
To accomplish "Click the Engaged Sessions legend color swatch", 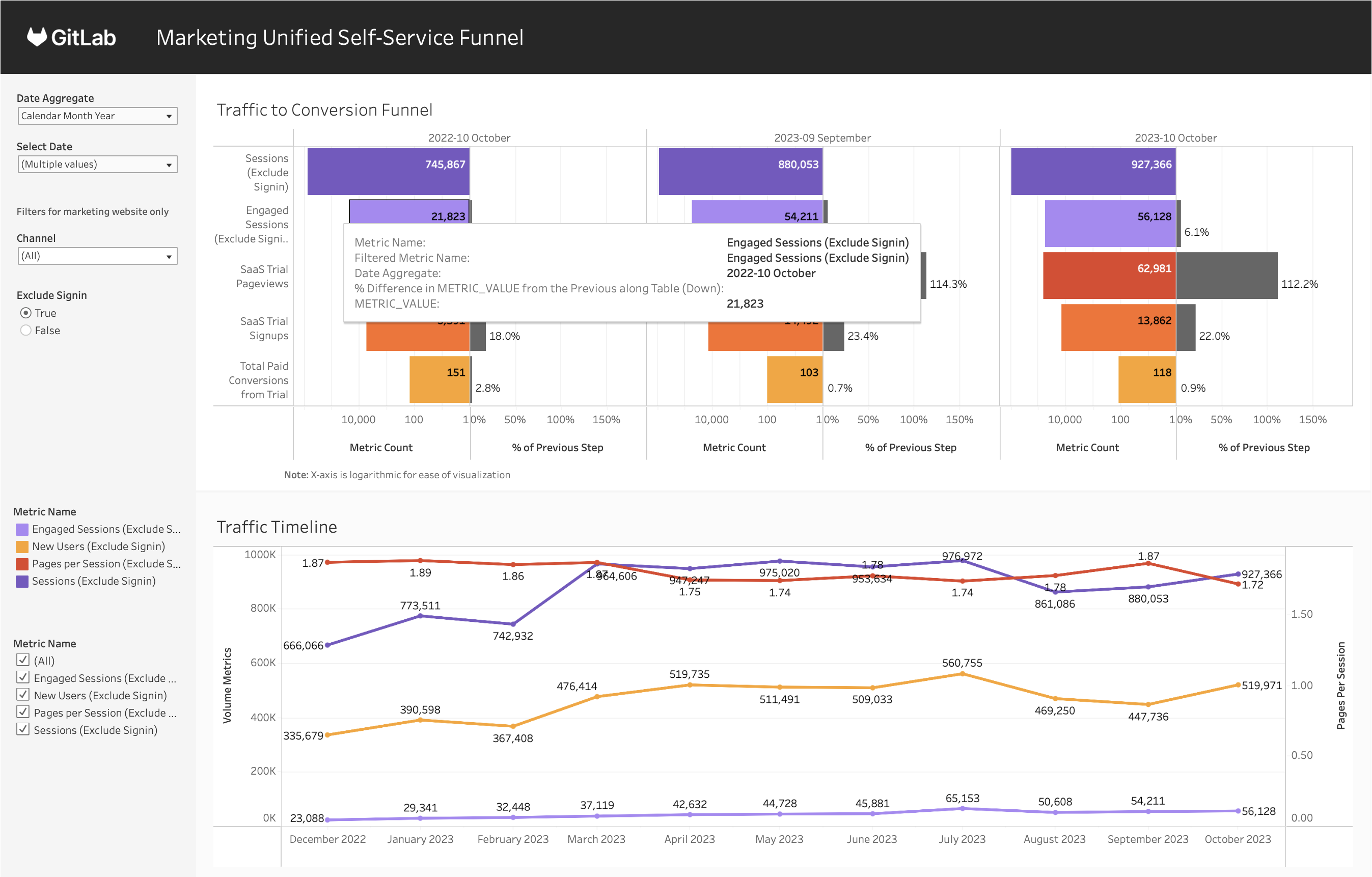I will [x=22, y=529].
